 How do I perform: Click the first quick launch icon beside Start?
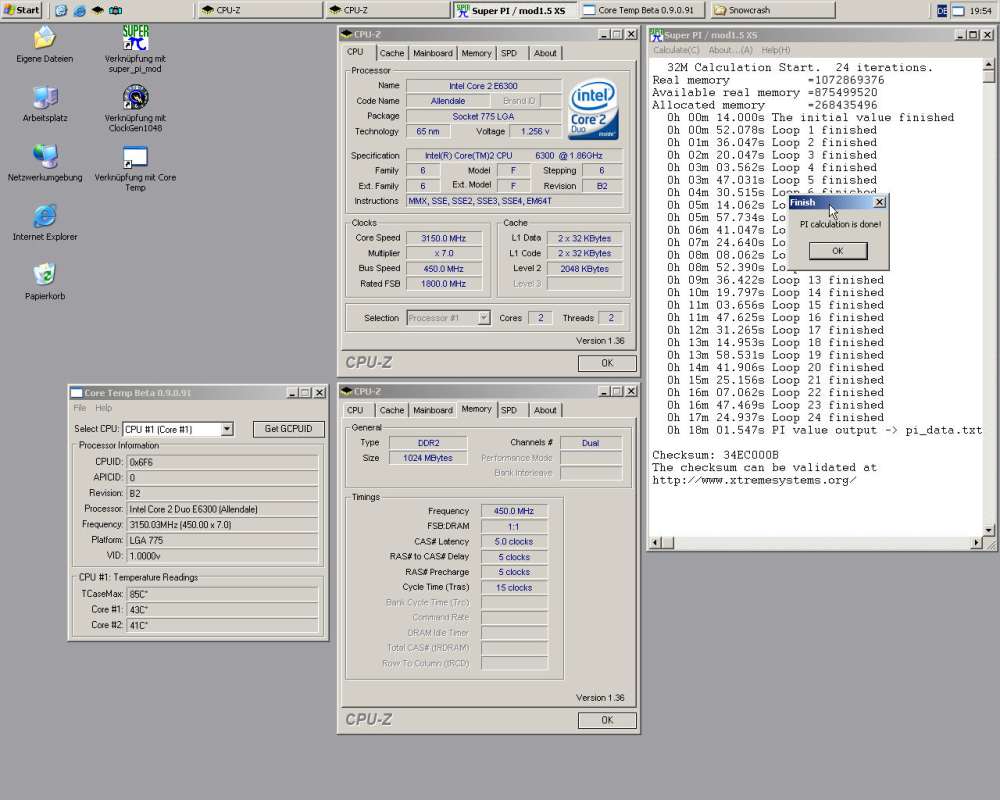61,10
